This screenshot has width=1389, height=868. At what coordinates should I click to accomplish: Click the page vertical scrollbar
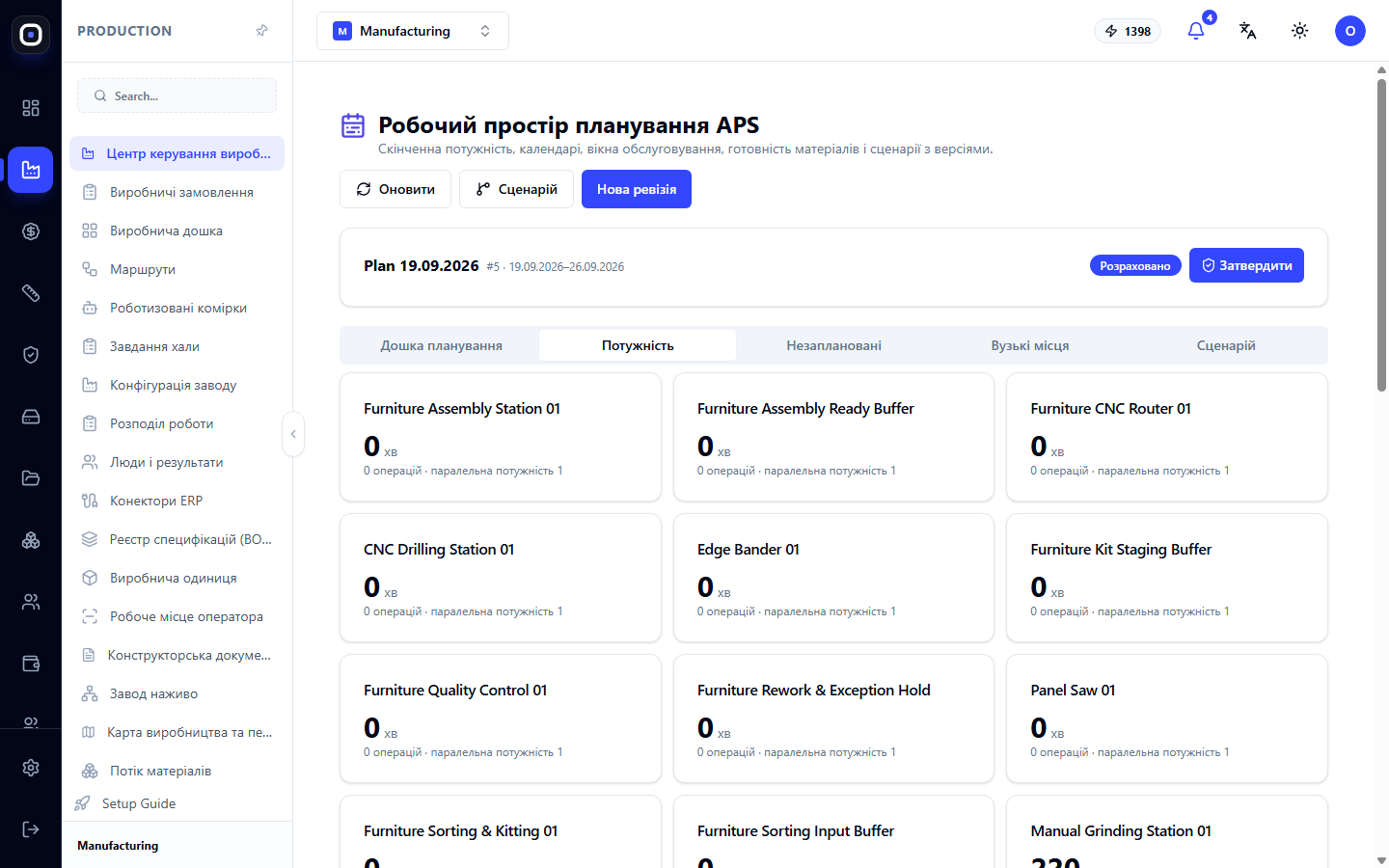point(1381,235)
